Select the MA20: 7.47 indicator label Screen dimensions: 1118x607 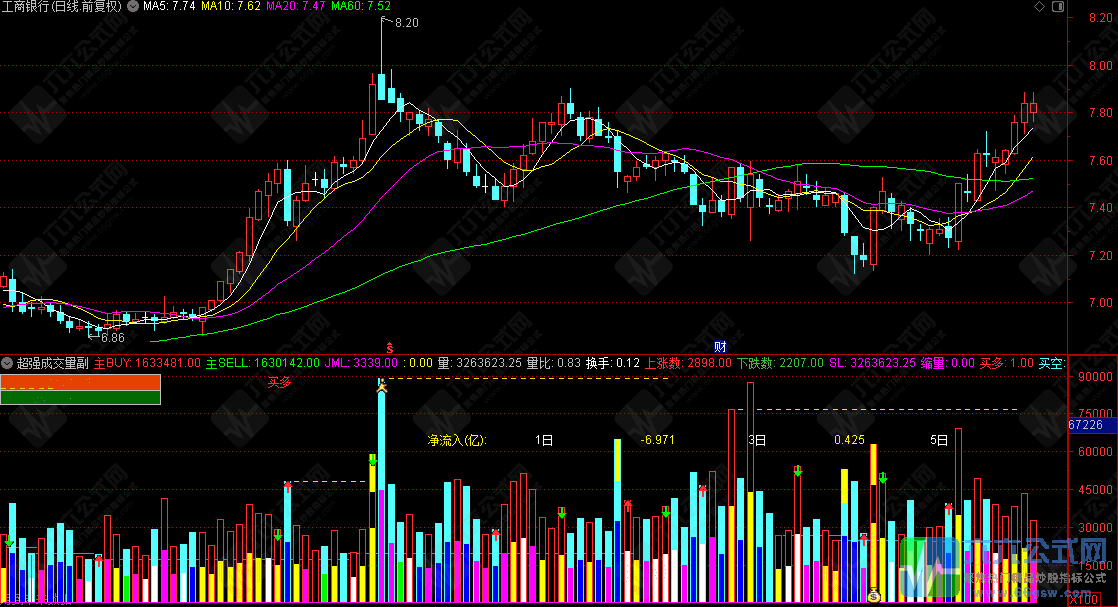click(295, 6)
